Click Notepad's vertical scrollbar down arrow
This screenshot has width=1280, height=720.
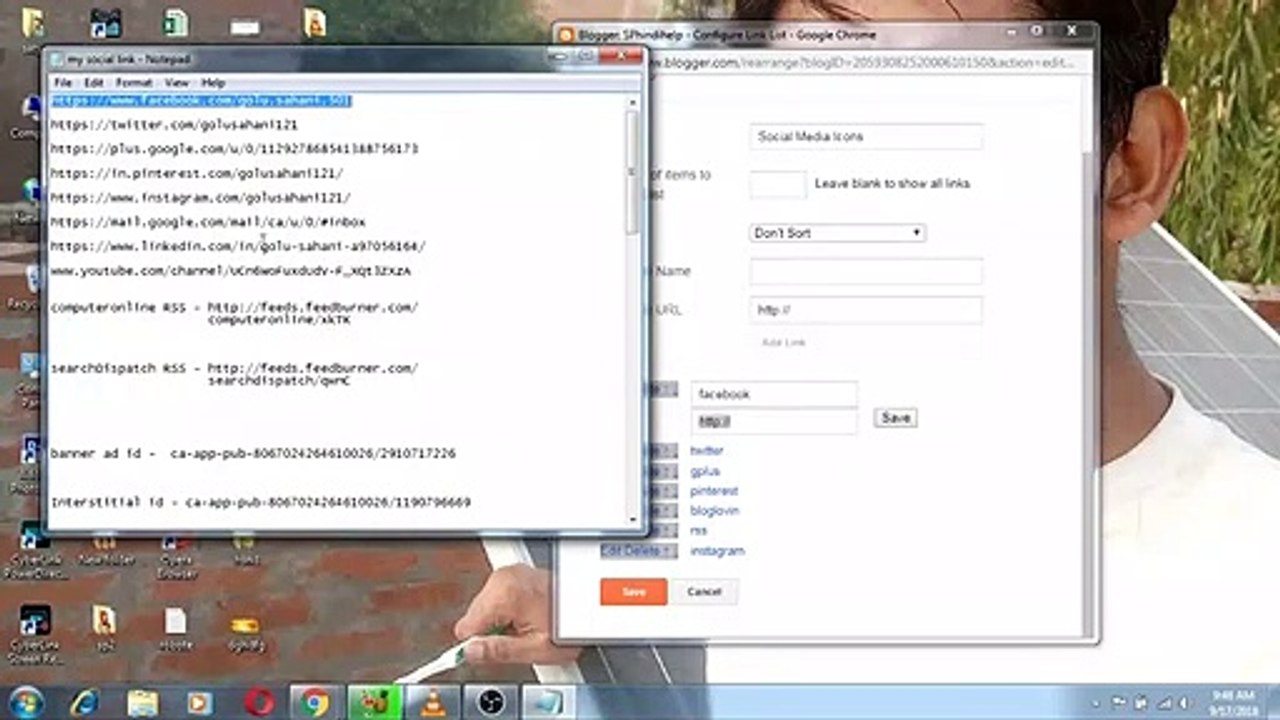coord(633,519)
